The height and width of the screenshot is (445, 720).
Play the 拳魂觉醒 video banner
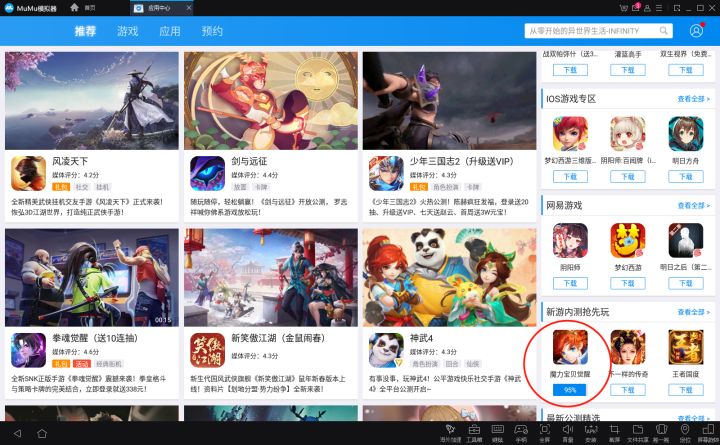pos(92,277)
